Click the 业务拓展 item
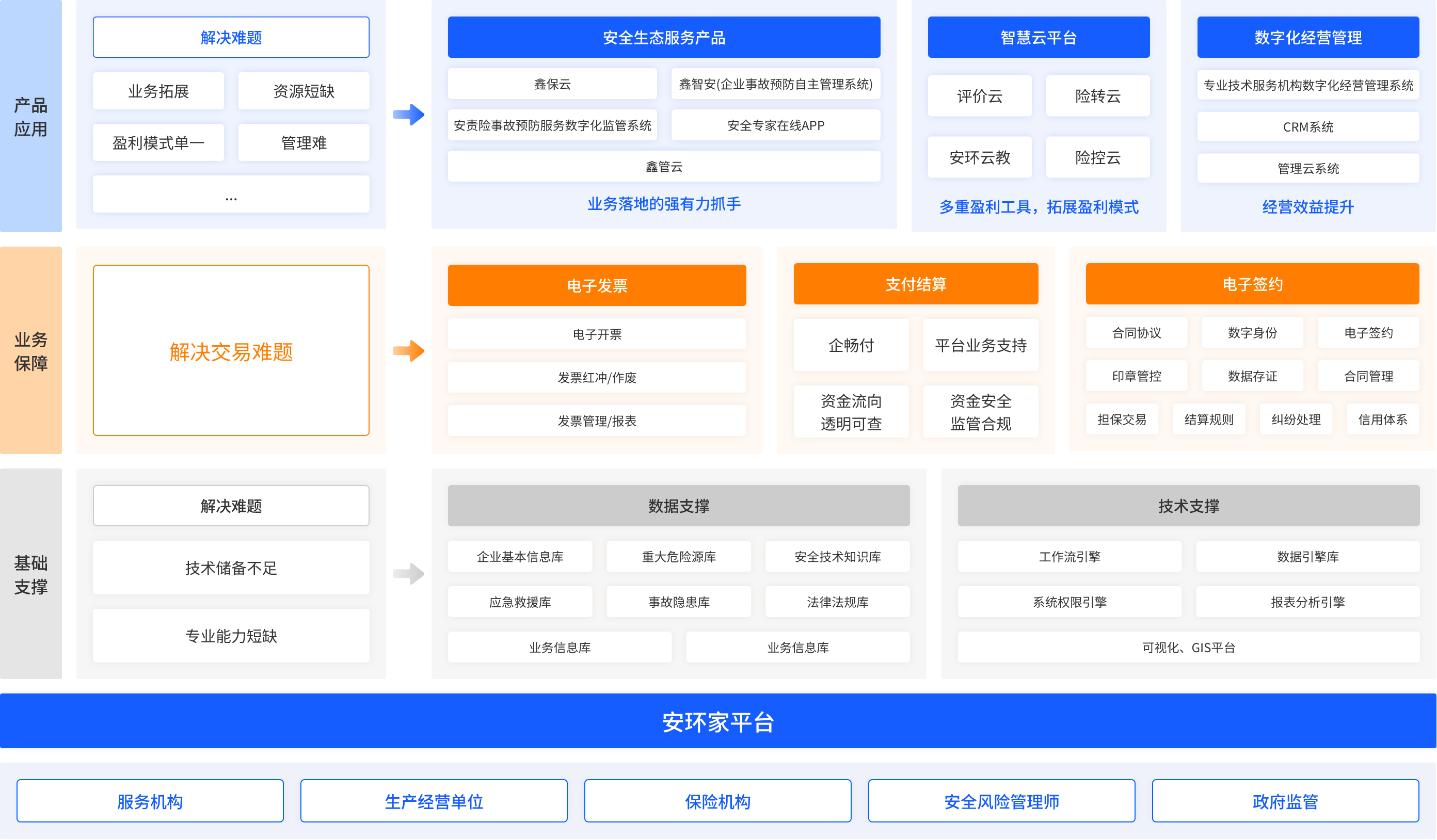 (x=158, y=91)
